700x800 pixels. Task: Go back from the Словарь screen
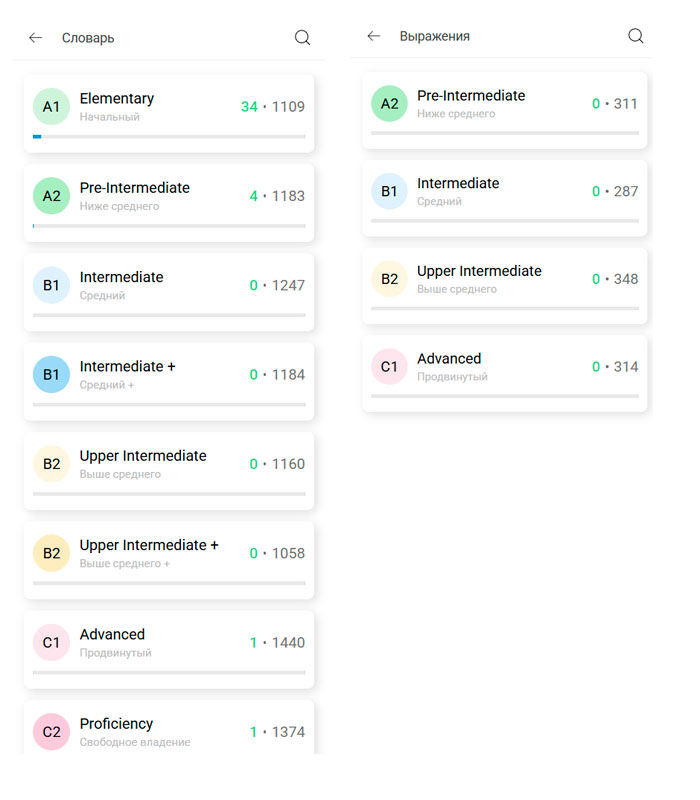pos(36,38)
